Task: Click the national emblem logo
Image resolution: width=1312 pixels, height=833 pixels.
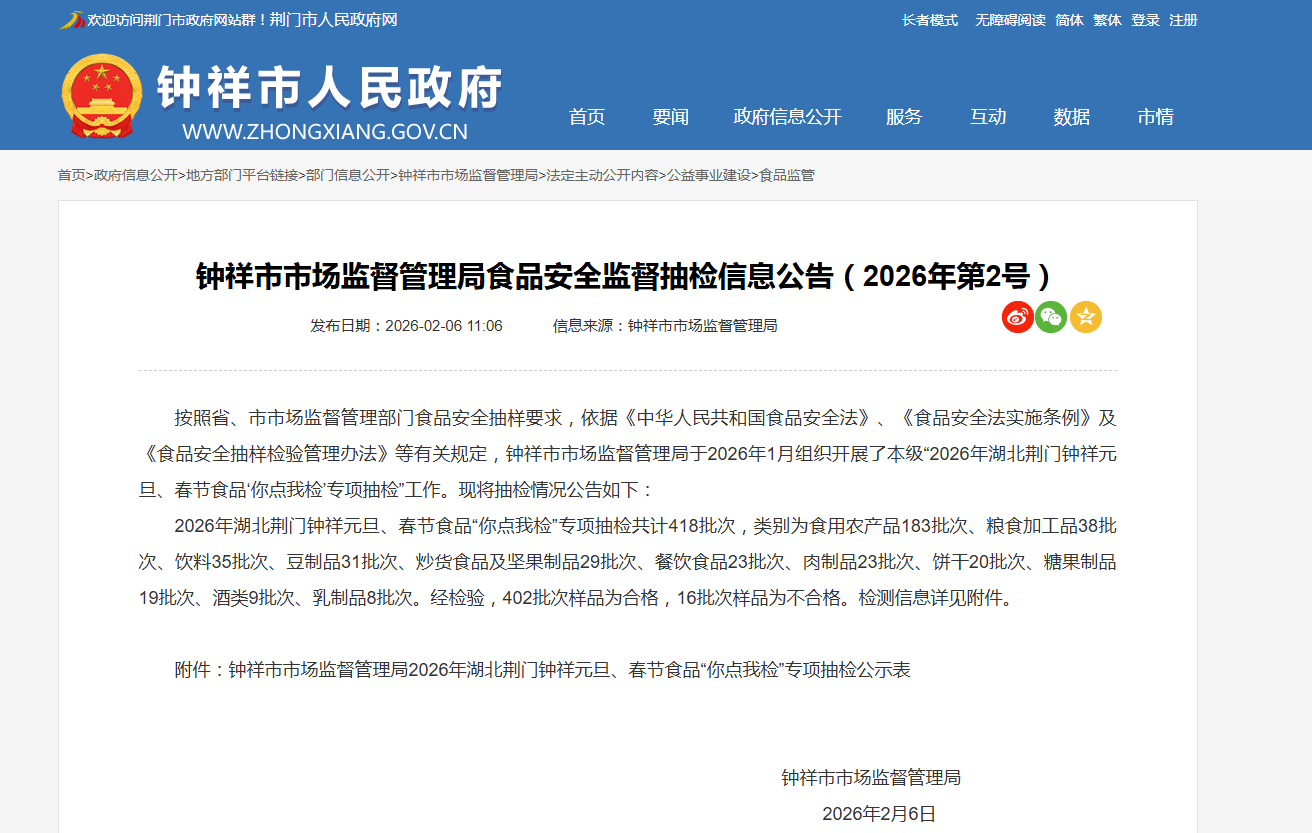Action: pos(101,96)
